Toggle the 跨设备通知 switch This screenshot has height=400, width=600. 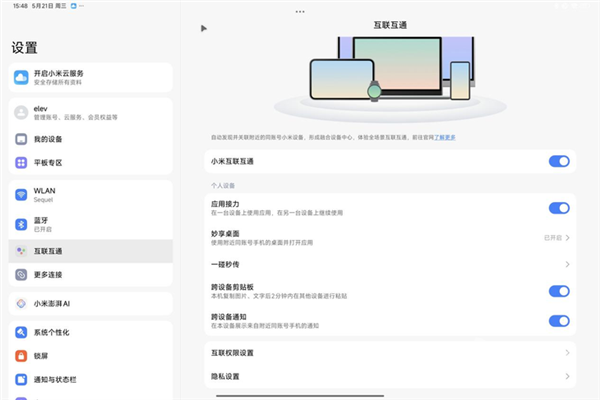559,321
